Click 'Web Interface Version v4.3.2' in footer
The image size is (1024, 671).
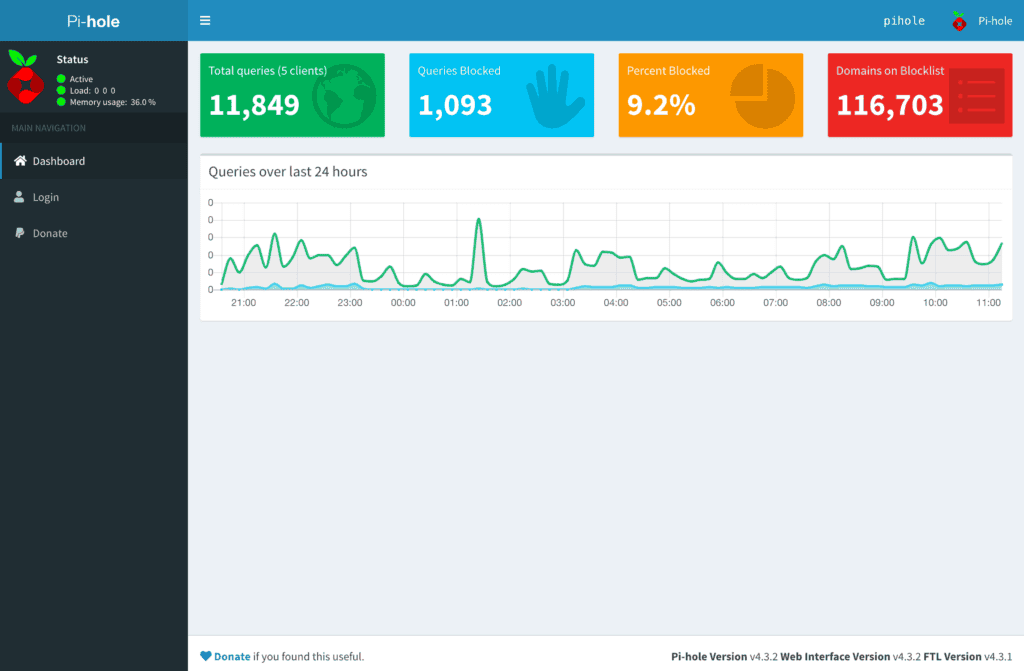[x=850, y=657]
